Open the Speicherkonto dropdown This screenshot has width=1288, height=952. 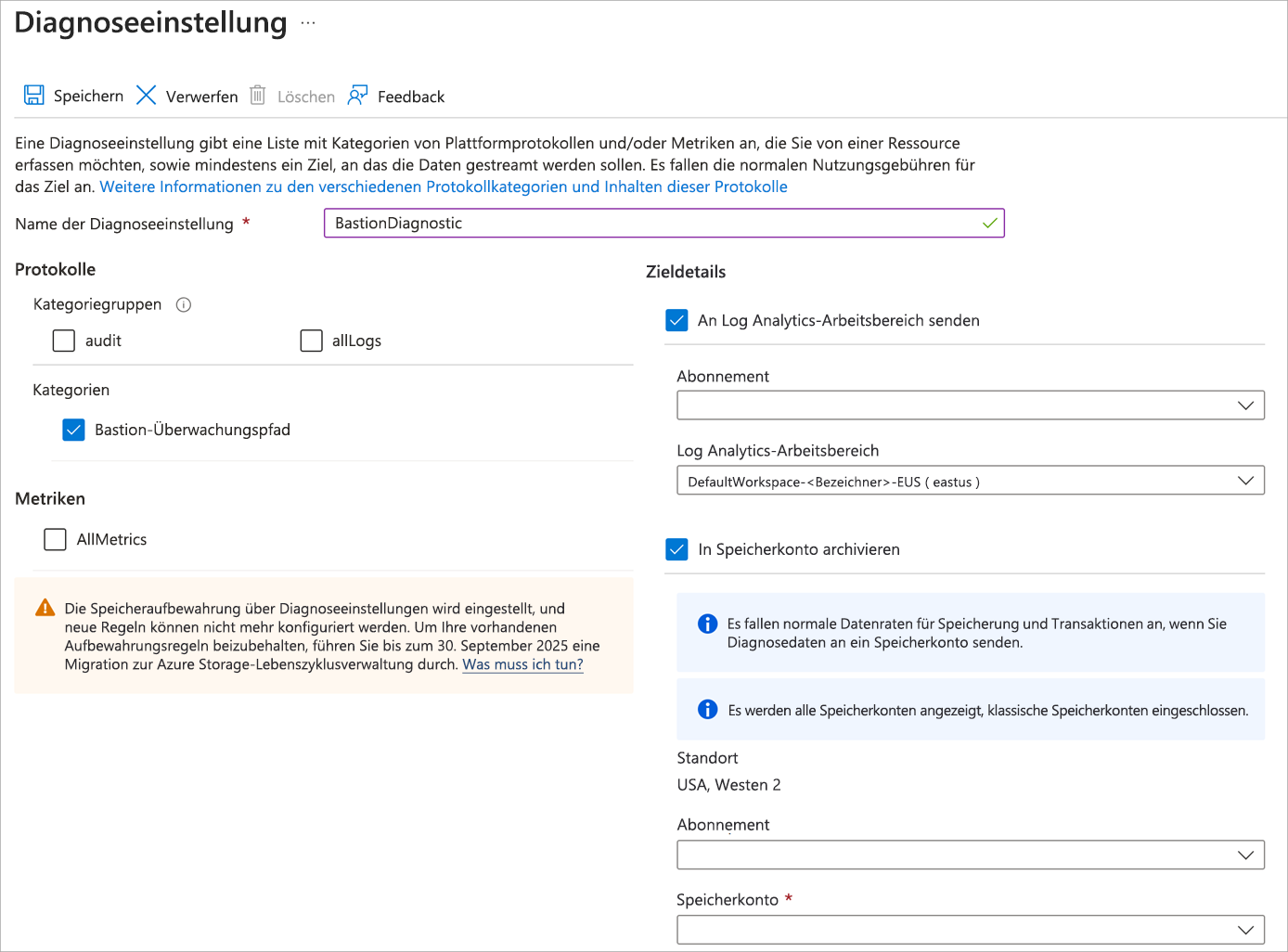[971, 930]
